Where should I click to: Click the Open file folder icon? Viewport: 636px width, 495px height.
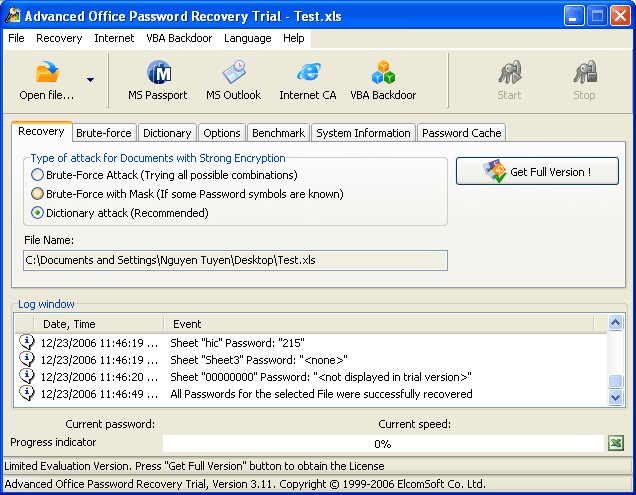click(47, 73)
